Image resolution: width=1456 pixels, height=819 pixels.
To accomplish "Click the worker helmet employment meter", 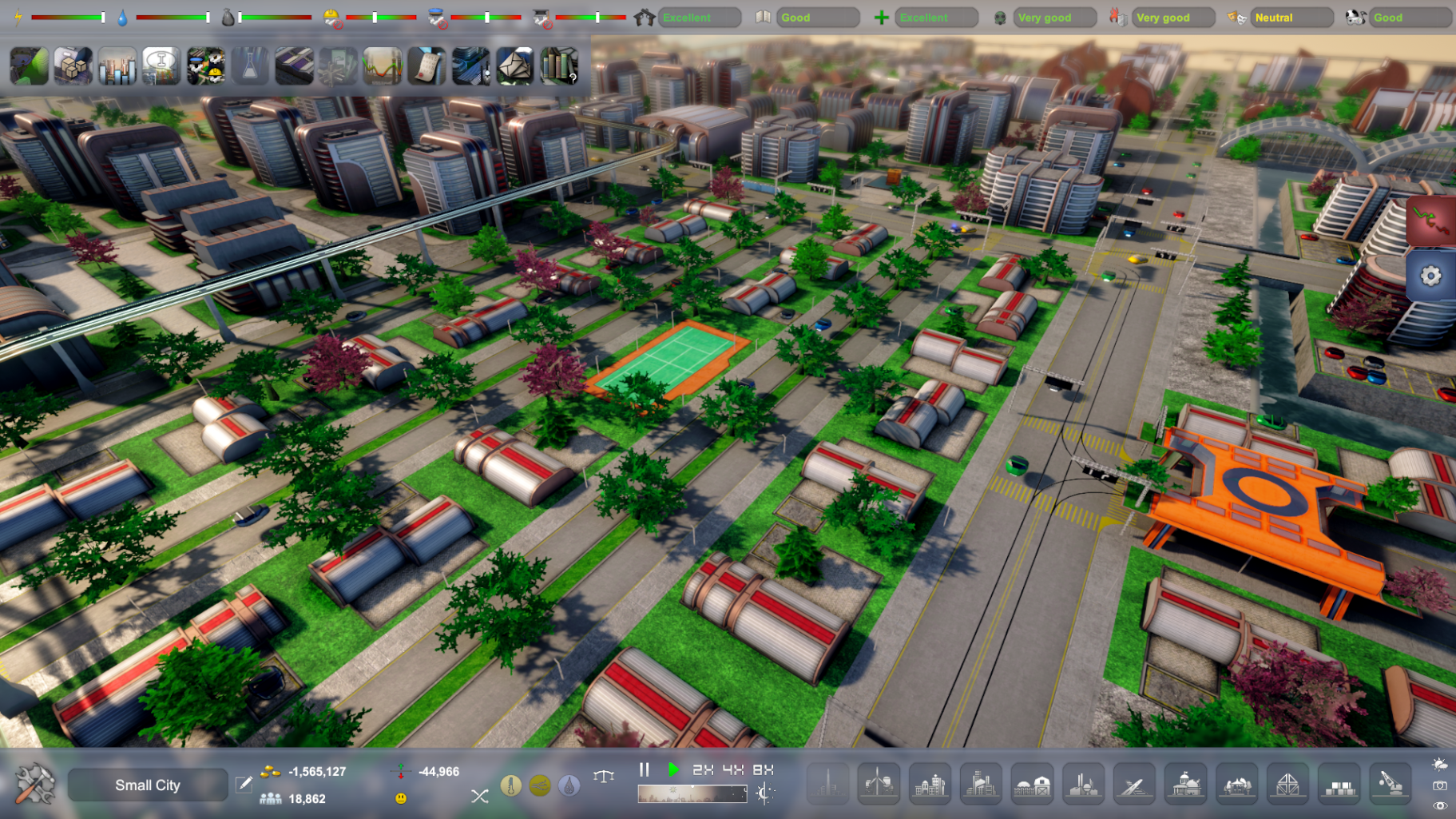I will click(381, 17).
